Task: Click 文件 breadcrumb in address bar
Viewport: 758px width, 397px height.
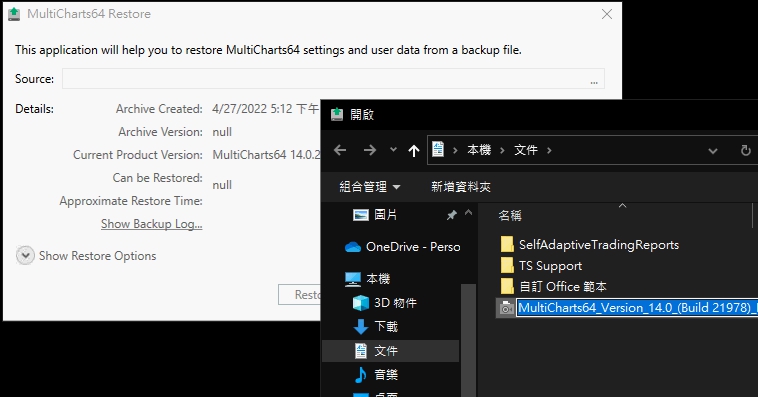Action: point(525,150)
